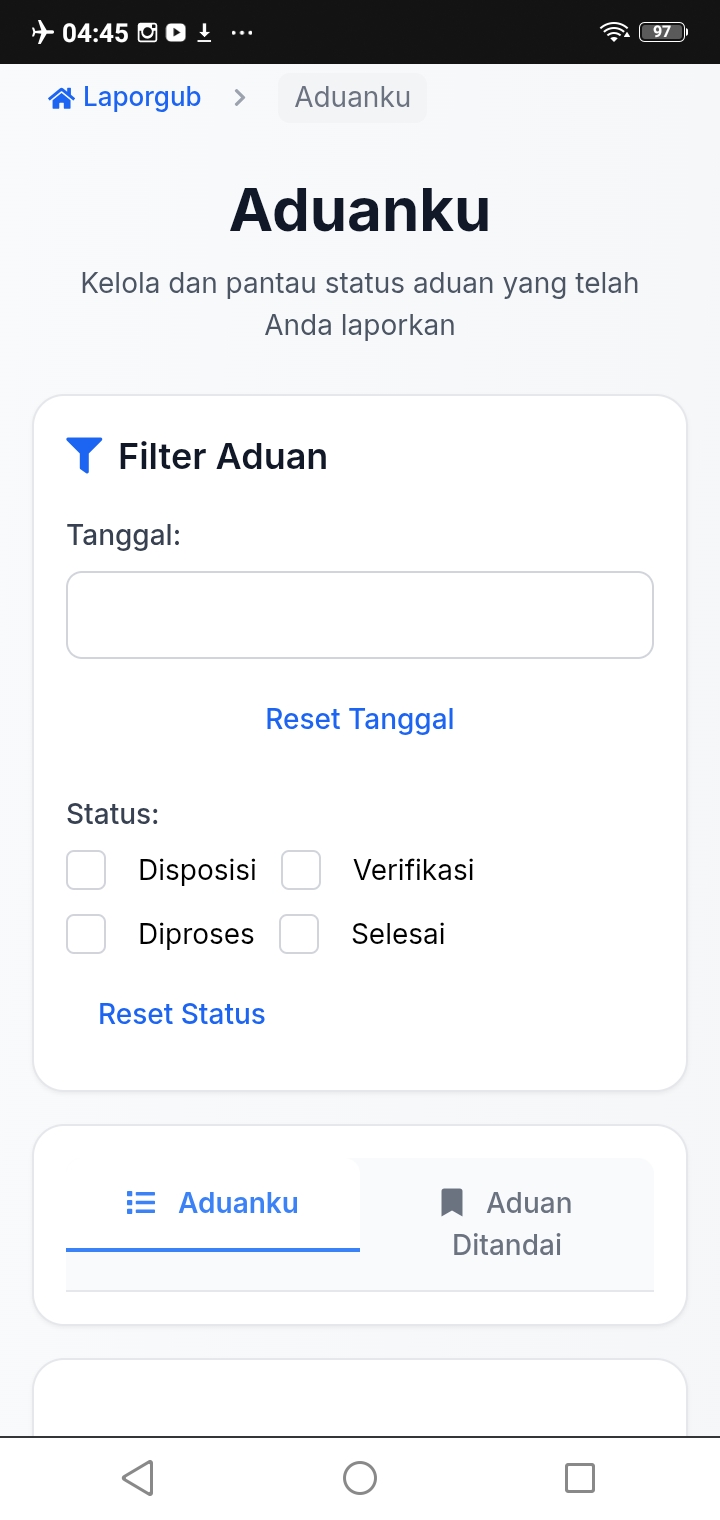The width and height of the screenshot is (720, 1520).
Task: Click the Reset Tanggal link
Action: [360, 719]
